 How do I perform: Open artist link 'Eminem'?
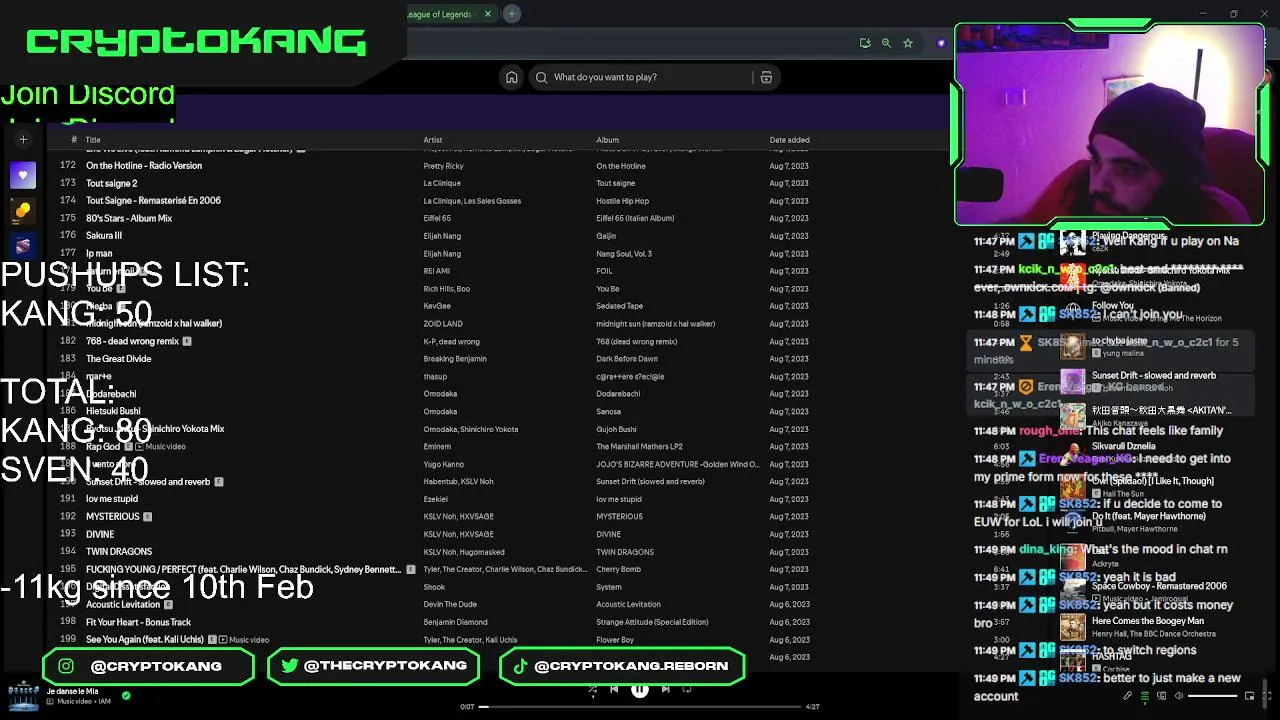(x=437, y=447)
